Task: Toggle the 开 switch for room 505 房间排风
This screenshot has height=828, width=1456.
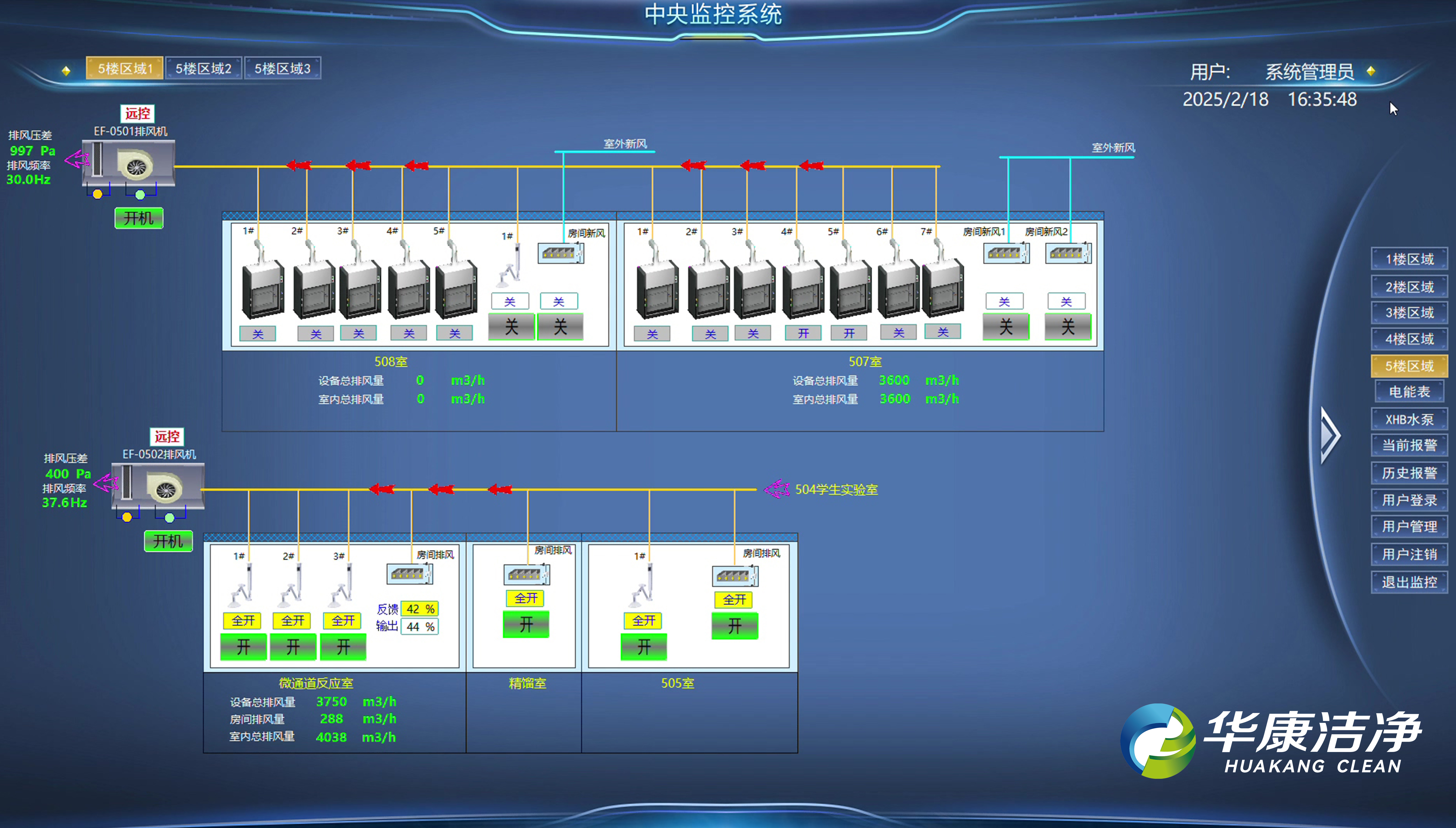Action: 735,626
